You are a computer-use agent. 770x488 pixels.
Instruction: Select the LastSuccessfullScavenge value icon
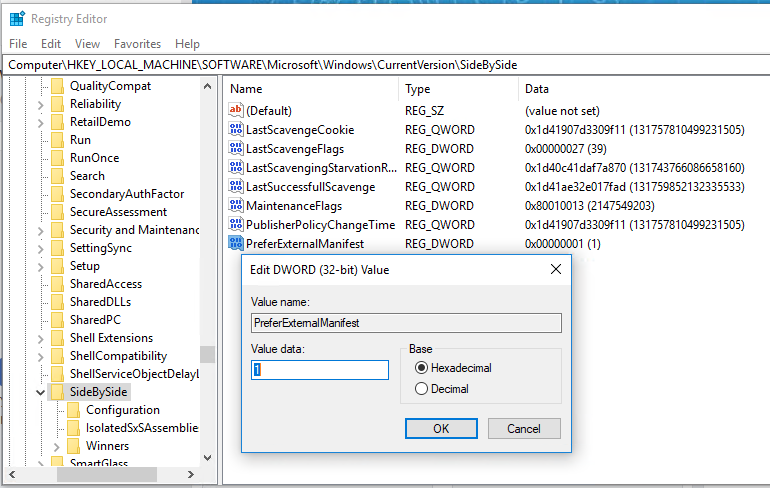click(x=236, y=187)
